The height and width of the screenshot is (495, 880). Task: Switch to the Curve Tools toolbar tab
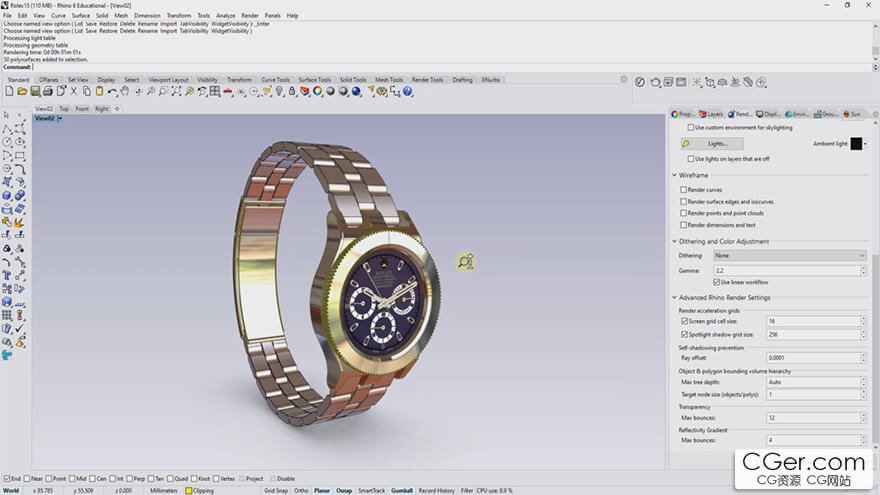tap(275, 80)
